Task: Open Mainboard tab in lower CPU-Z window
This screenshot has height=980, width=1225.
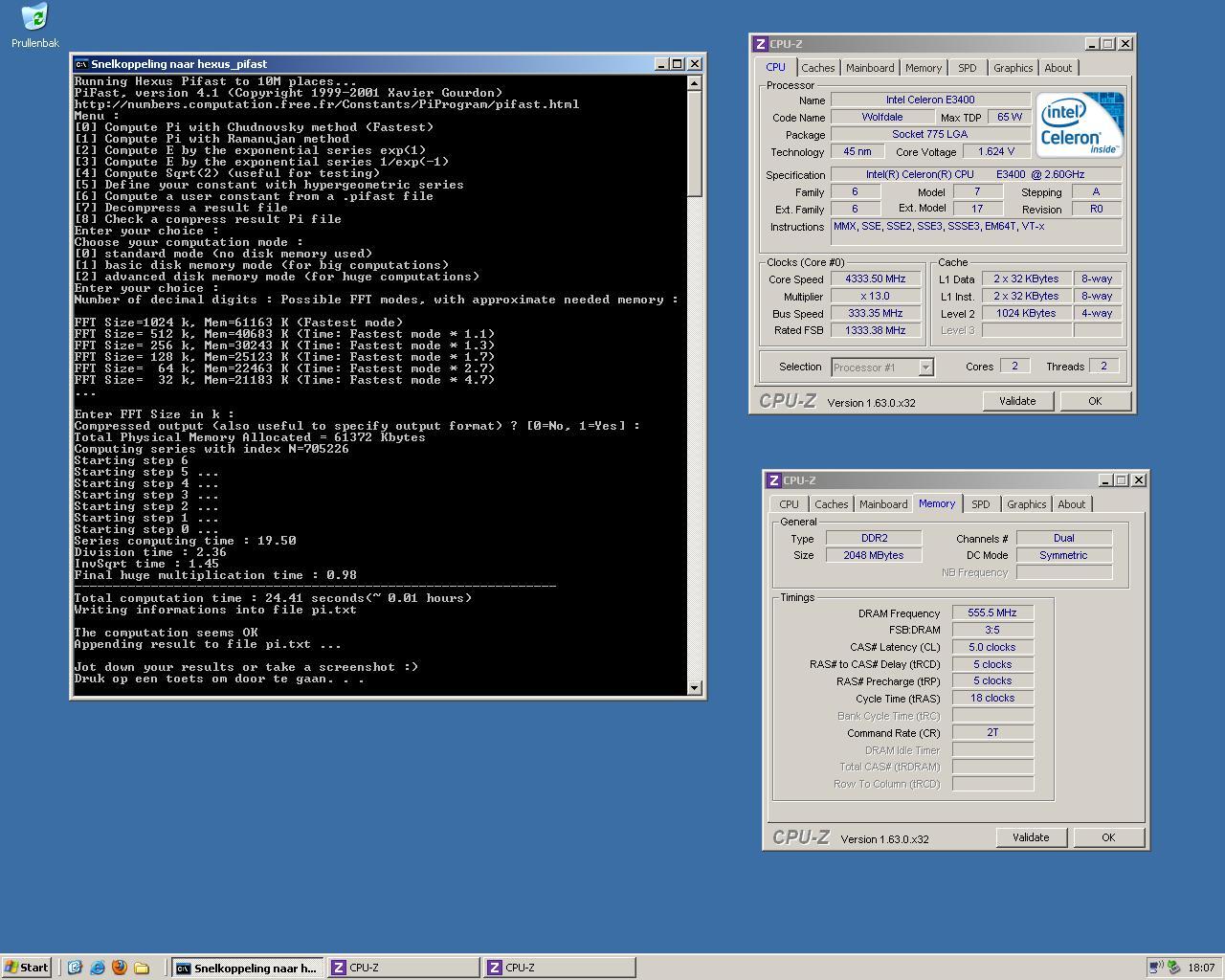Action: [x=883, y=504]
